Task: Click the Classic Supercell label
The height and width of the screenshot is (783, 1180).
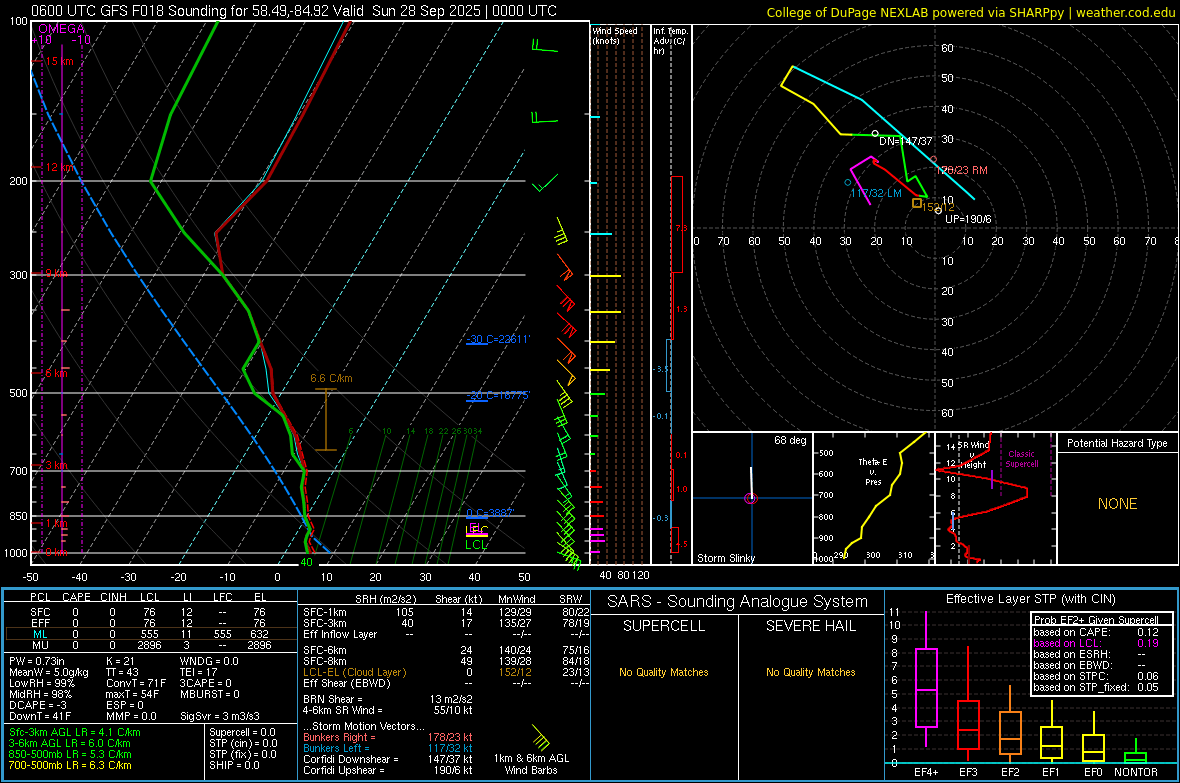Action: click(1022, 459)
